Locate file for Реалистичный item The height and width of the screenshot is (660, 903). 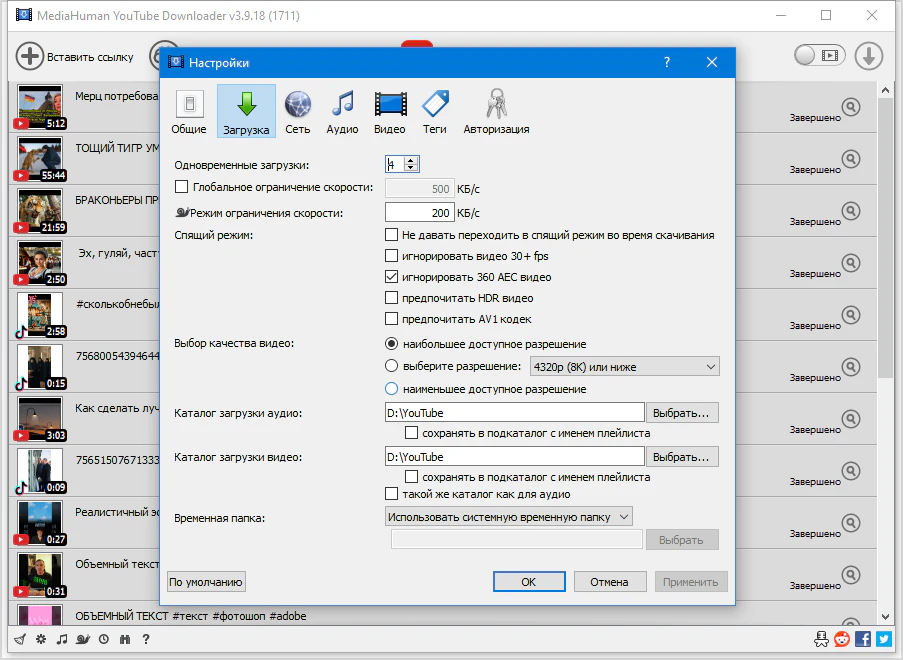coord(851,523)
